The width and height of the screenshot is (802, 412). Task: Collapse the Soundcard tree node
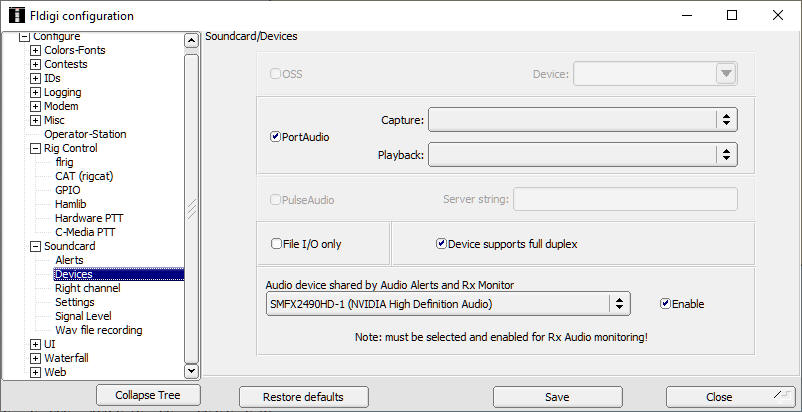[x=36, y=246]
